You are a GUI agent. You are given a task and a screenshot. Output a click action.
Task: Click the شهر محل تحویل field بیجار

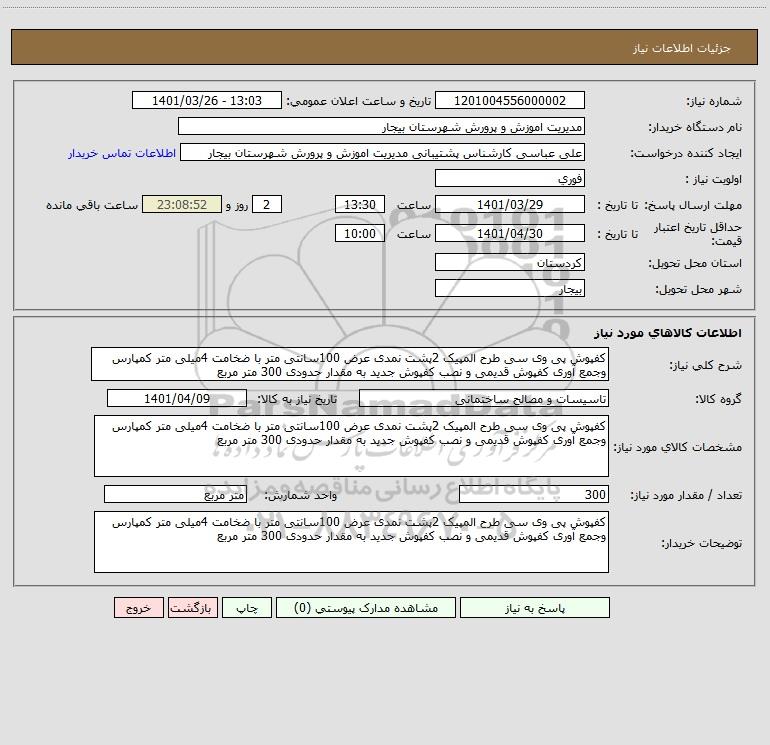510,289
